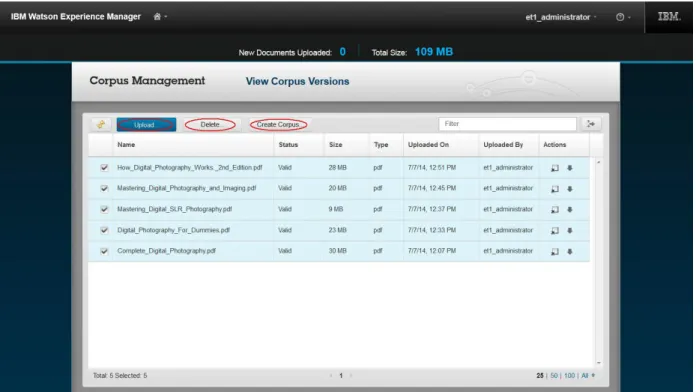Open the et1_administrator user dropdown
This screenshot has height=392, width=696.
(560, 17)
